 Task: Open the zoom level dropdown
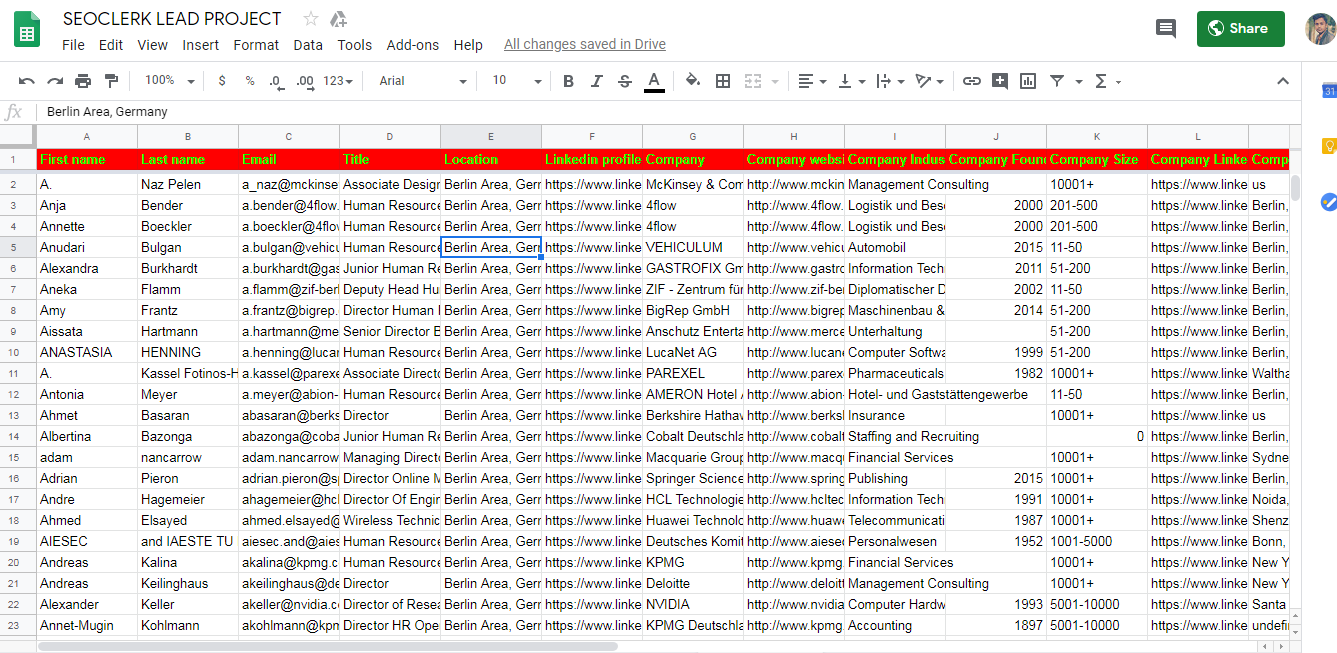(x=169, y=81)
